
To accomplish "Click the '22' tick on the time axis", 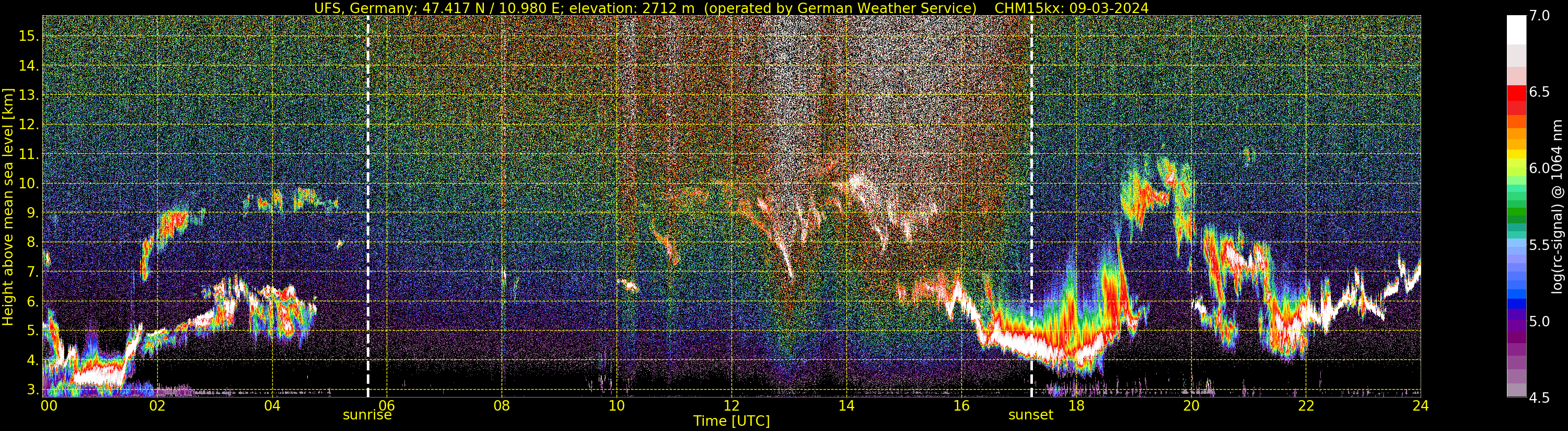I will pyautogui.click(x=1306, y=406).
